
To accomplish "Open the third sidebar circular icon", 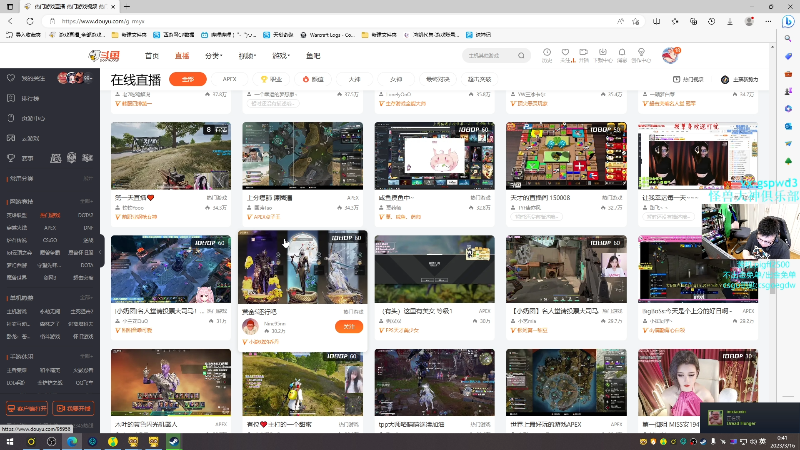I will pos(11,118).
